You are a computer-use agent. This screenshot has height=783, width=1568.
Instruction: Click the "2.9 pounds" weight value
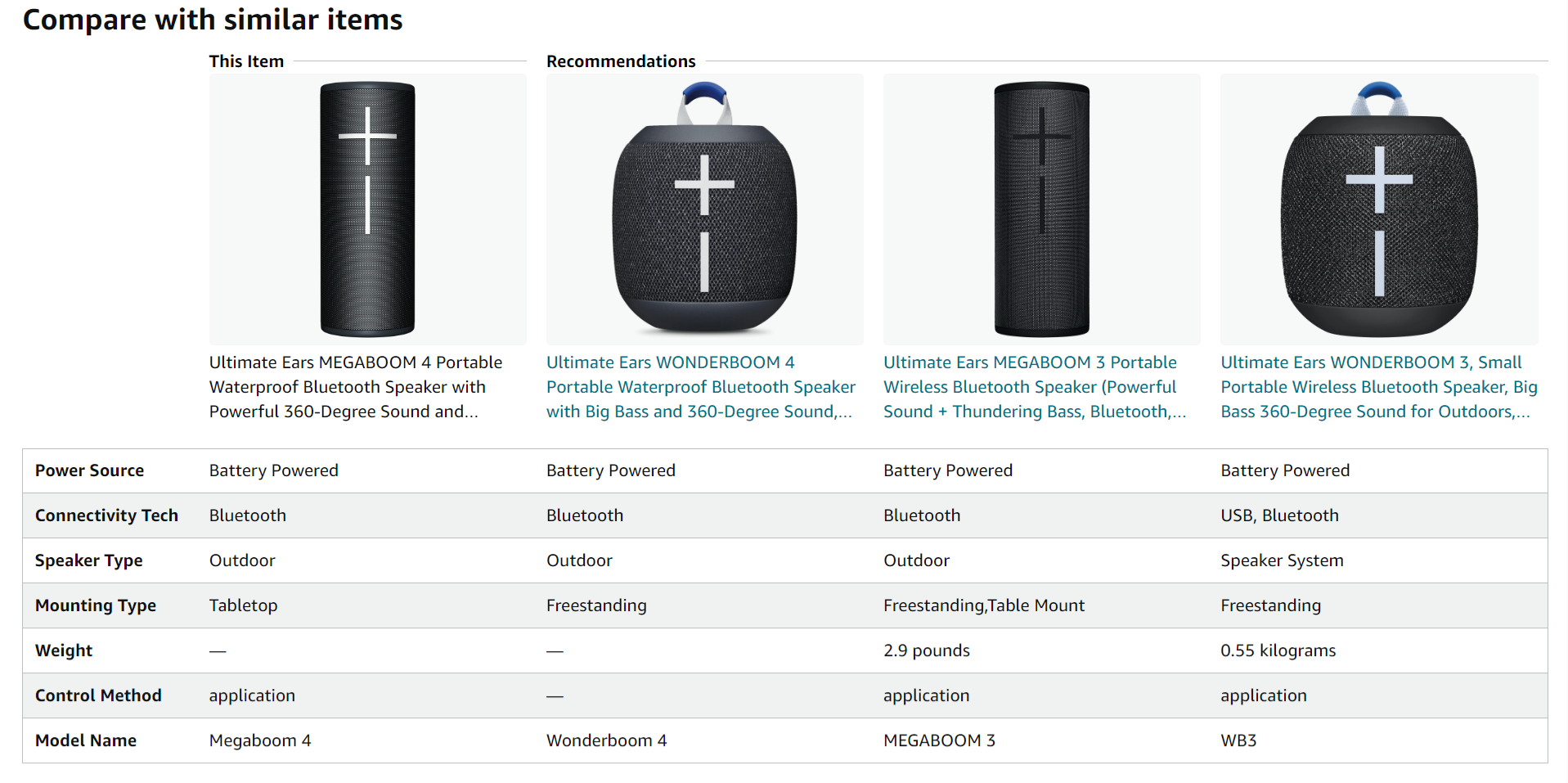[x=926, y=650]
